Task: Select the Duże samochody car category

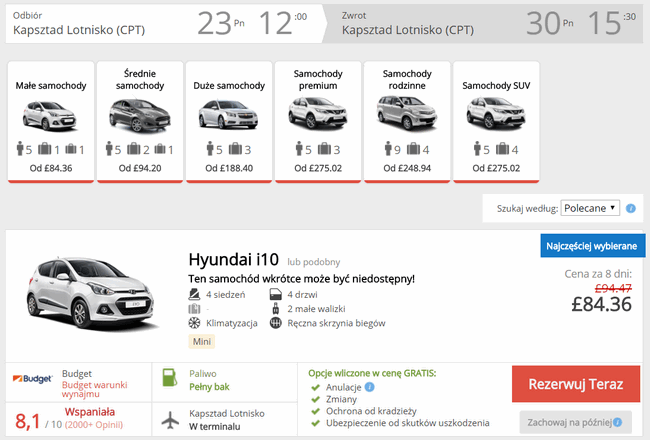Action: (x=229, y=122)
